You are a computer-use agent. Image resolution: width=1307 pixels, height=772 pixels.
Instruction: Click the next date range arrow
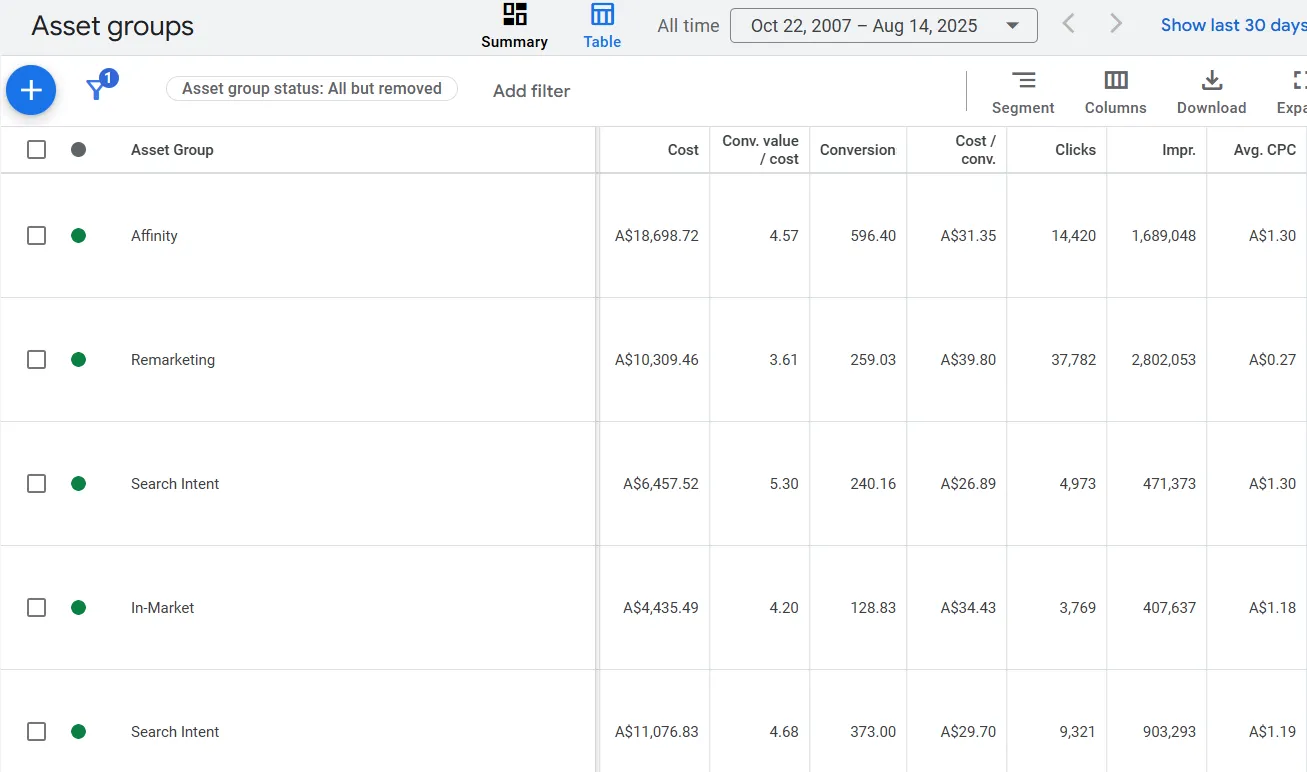click(x=1115, y=25)
